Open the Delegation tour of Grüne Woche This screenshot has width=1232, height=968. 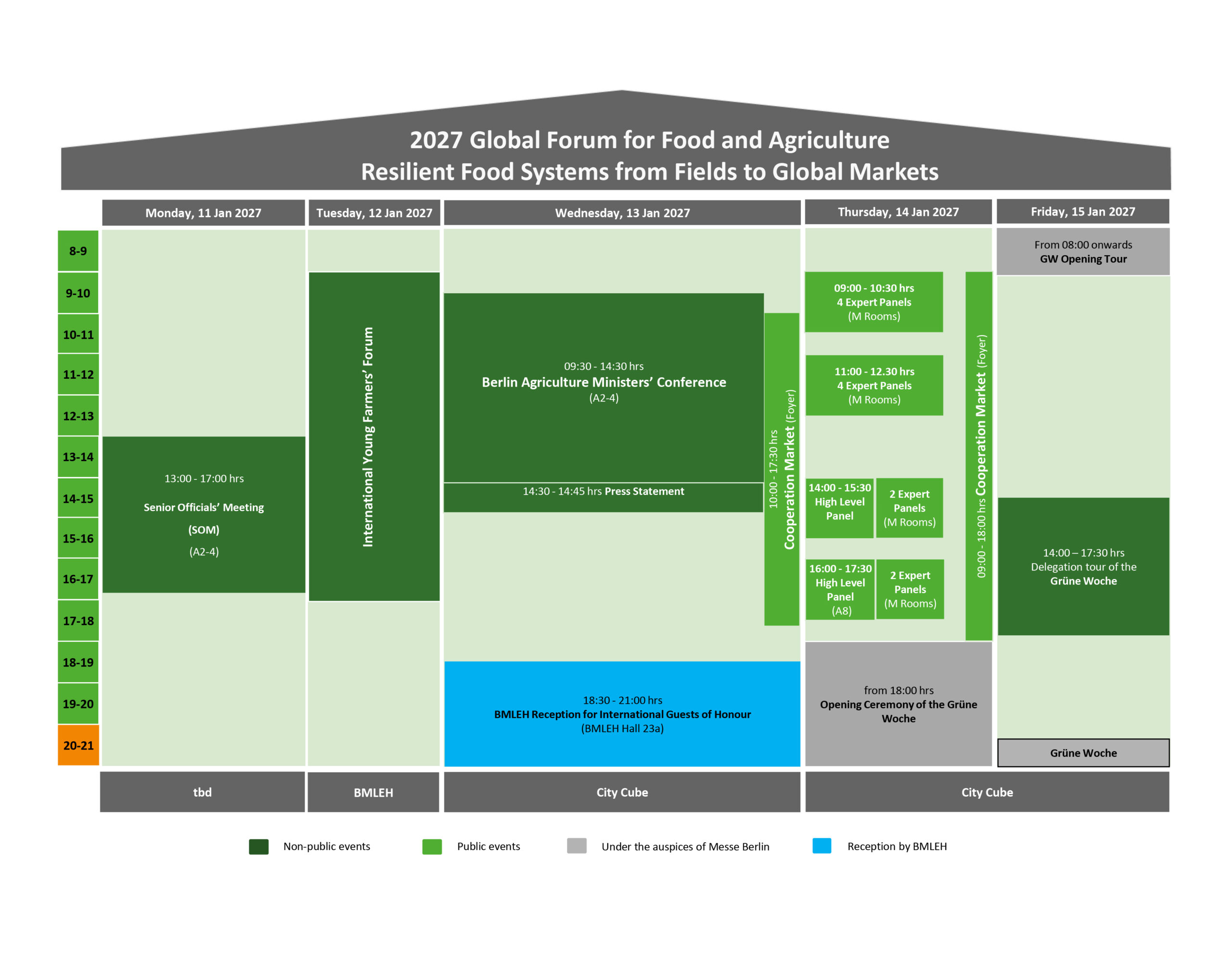1083,567
